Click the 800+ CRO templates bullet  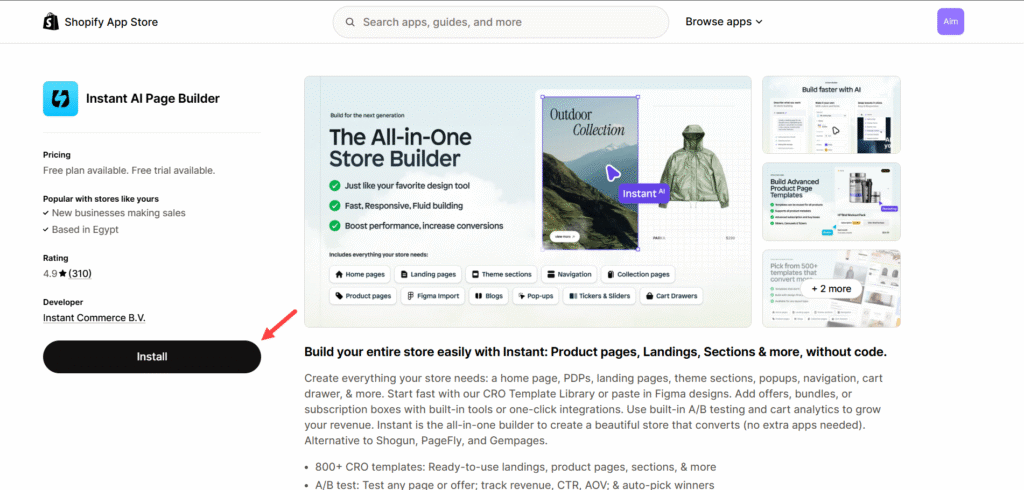[515, 467]
